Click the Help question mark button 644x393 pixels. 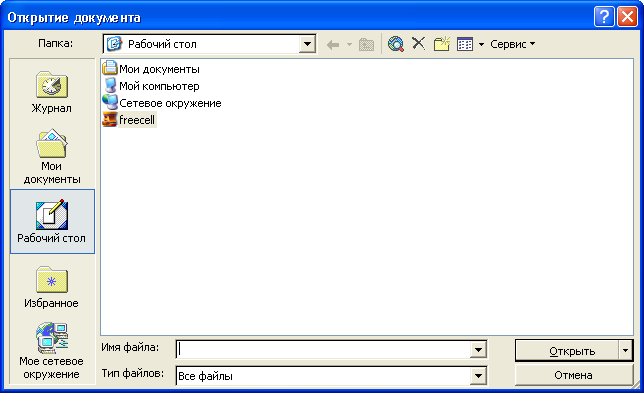604,17
